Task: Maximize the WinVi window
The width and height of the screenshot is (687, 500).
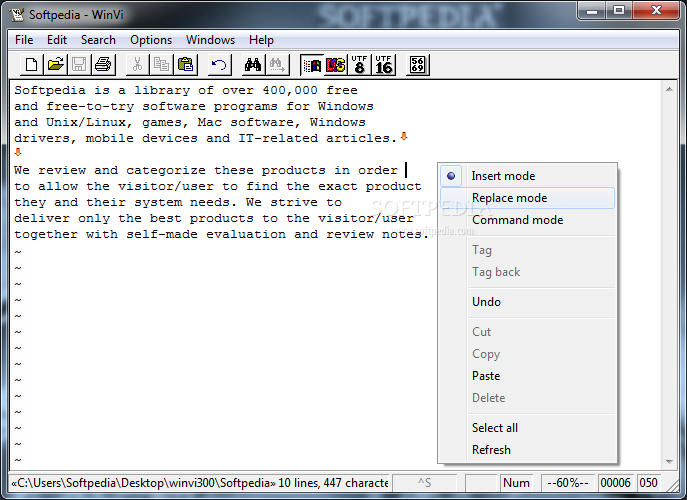Action: pos(619,11)
